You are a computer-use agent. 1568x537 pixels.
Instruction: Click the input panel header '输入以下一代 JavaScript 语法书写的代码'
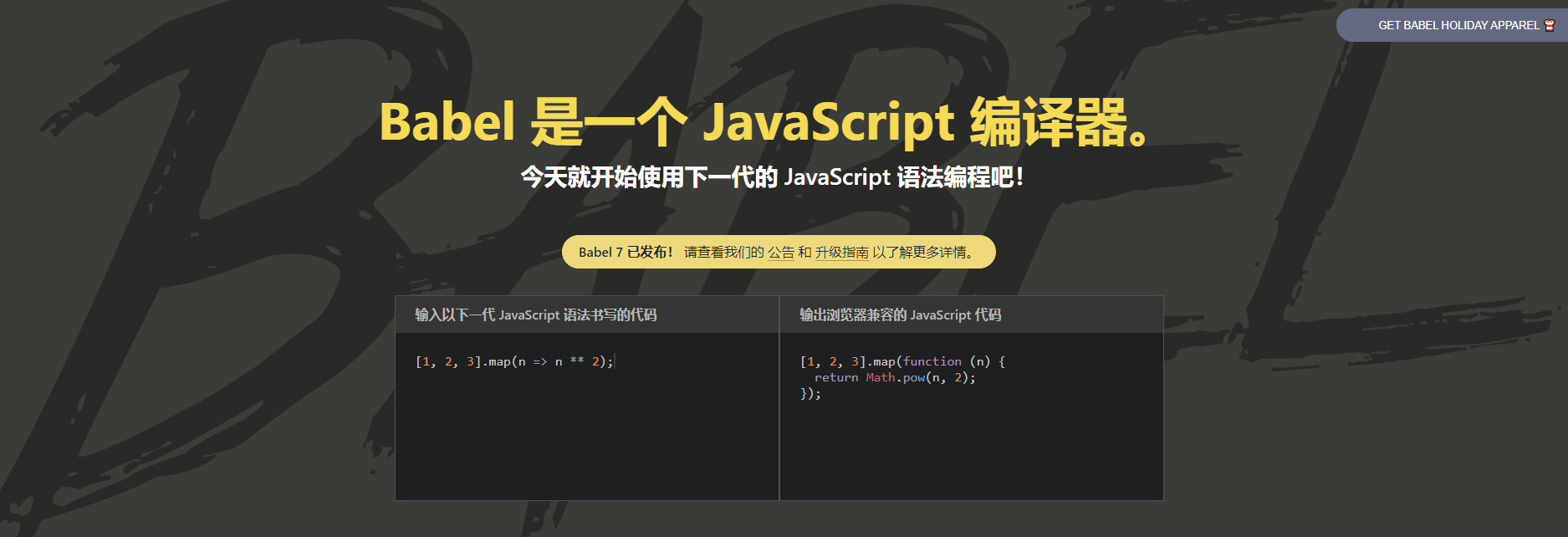[x=536, y=315]
